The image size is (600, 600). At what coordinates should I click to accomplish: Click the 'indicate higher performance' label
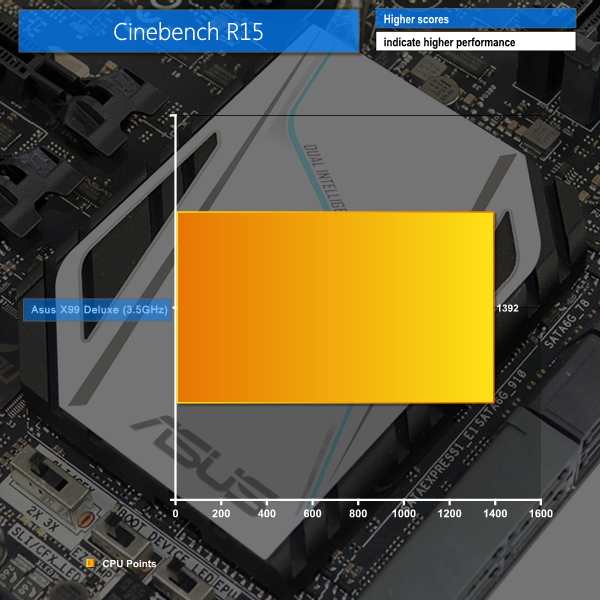(476, 42)
